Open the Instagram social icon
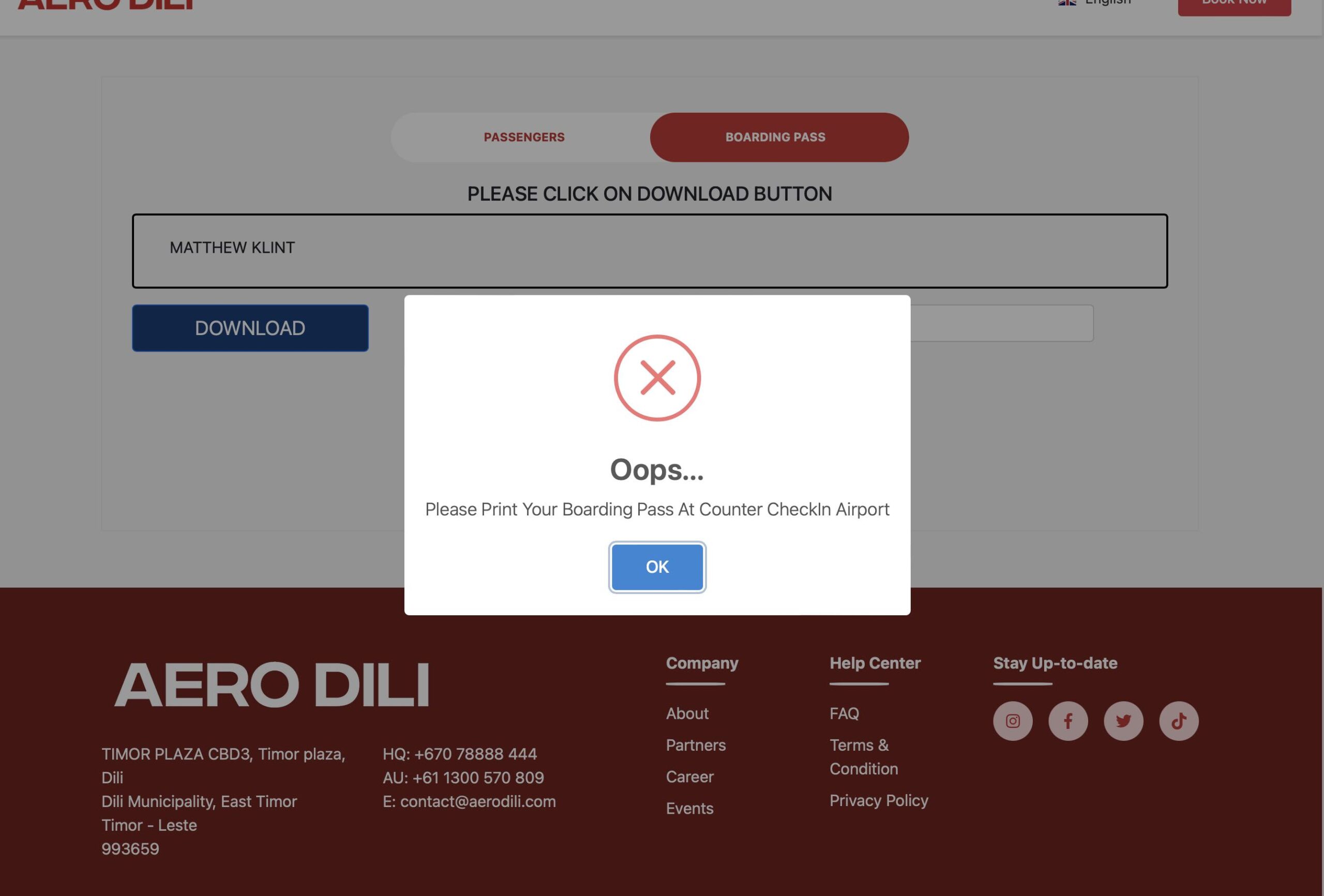This screenshot has height=896, width=1324. (x=1012, y=721)
